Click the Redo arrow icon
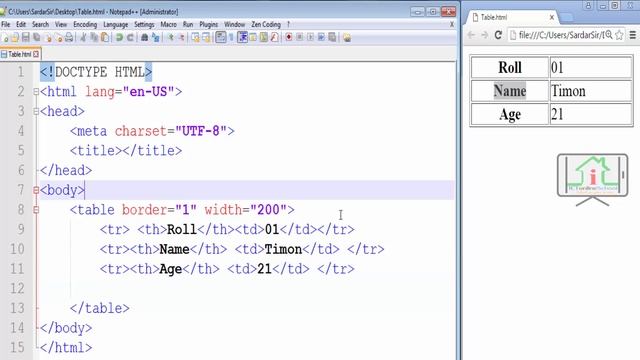The width and height of the screenshot is (640, 360). point(130,38)
